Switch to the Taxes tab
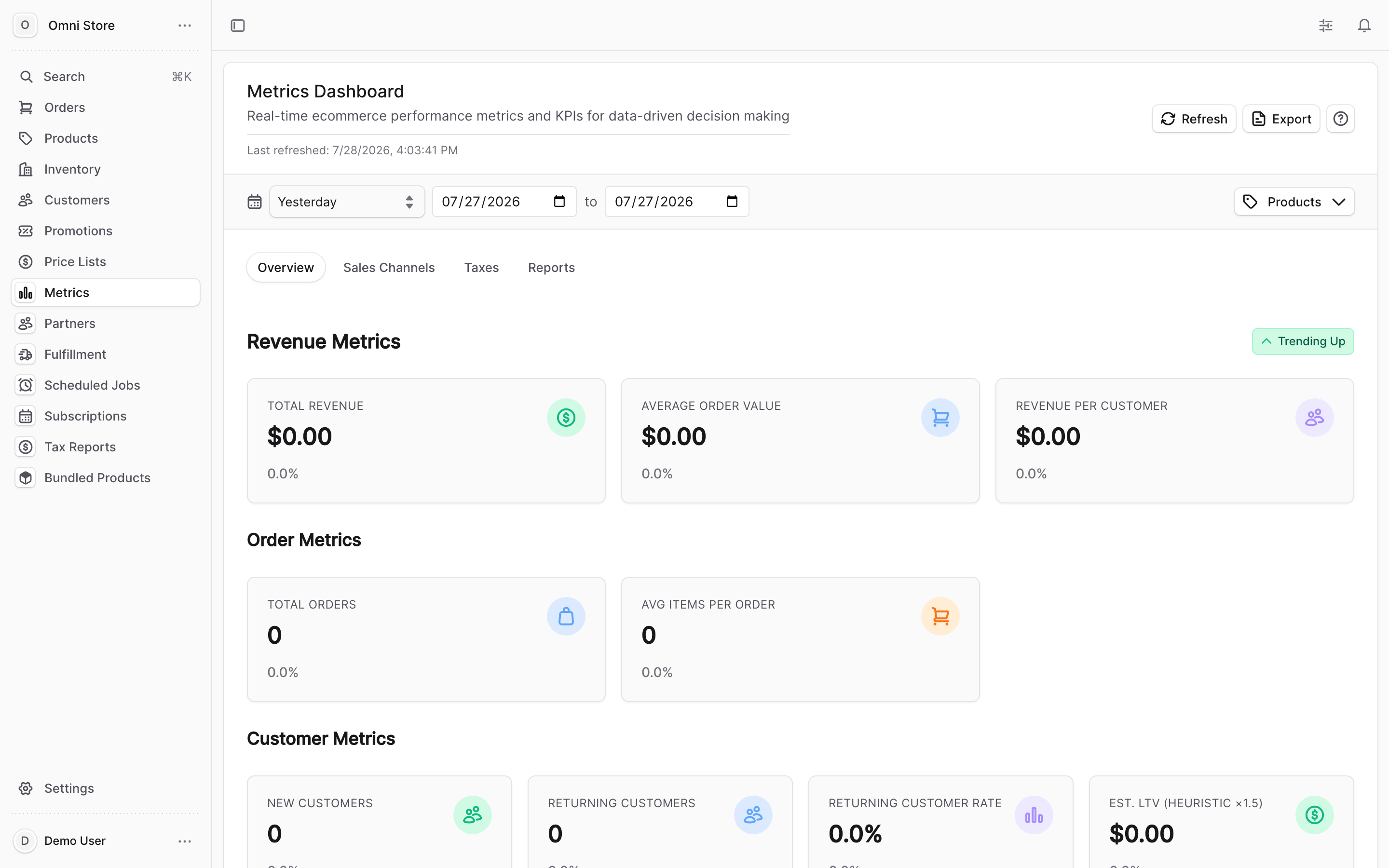The width and height of the screenshot is (1389, 868). click(x=481, y=268)
